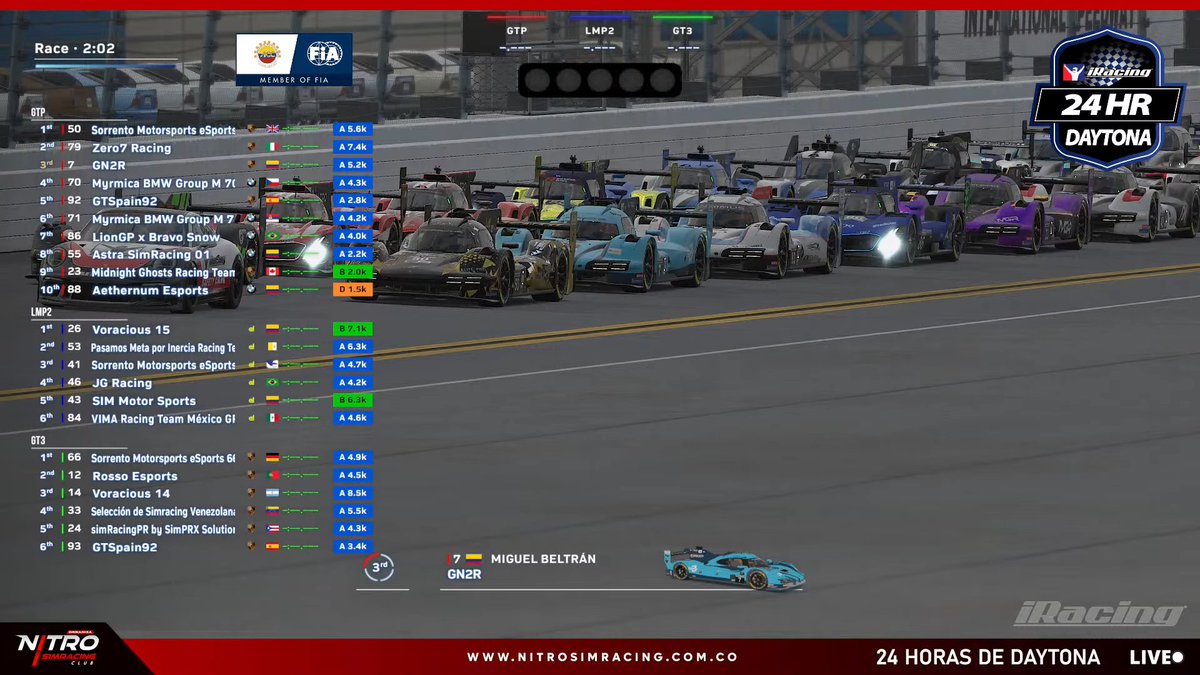
Task: Select the Aethernum Esports row
Action: [203, 290]
